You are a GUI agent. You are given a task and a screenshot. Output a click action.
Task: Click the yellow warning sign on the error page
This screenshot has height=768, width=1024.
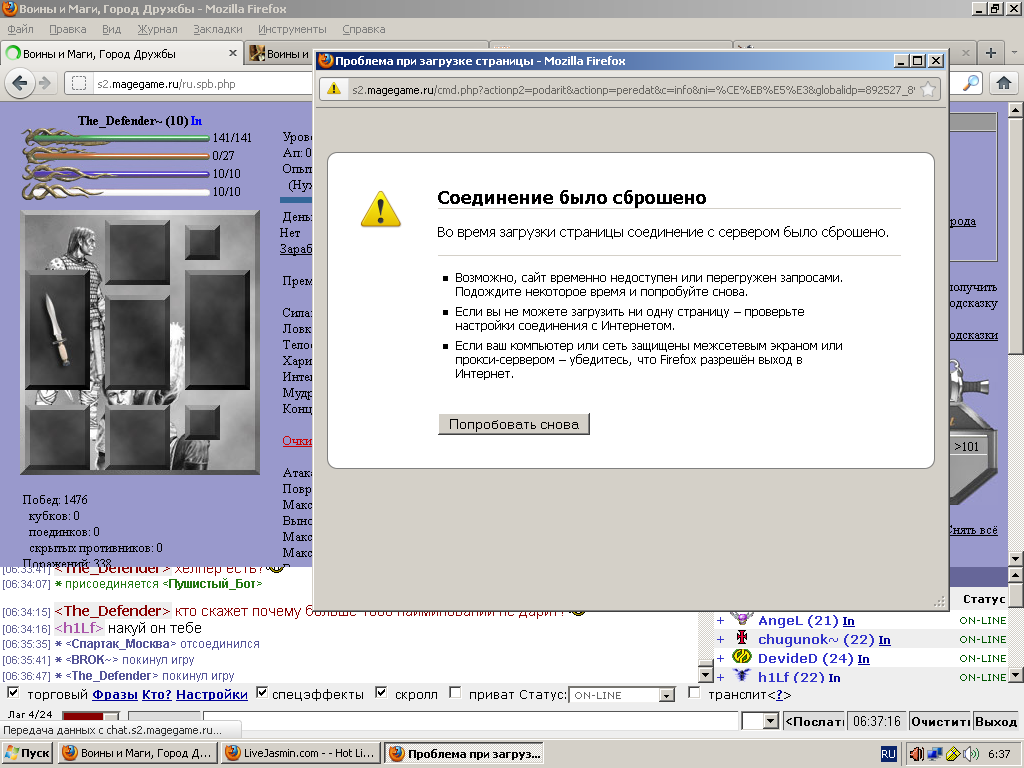tap(380, 209)
